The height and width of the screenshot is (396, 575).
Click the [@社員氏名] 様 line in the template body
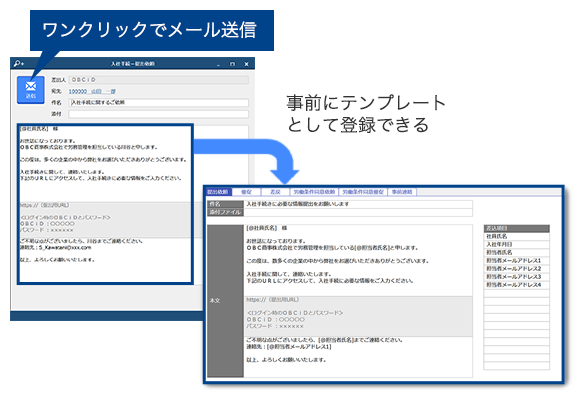pyautogui.click(x=267, y=228)
